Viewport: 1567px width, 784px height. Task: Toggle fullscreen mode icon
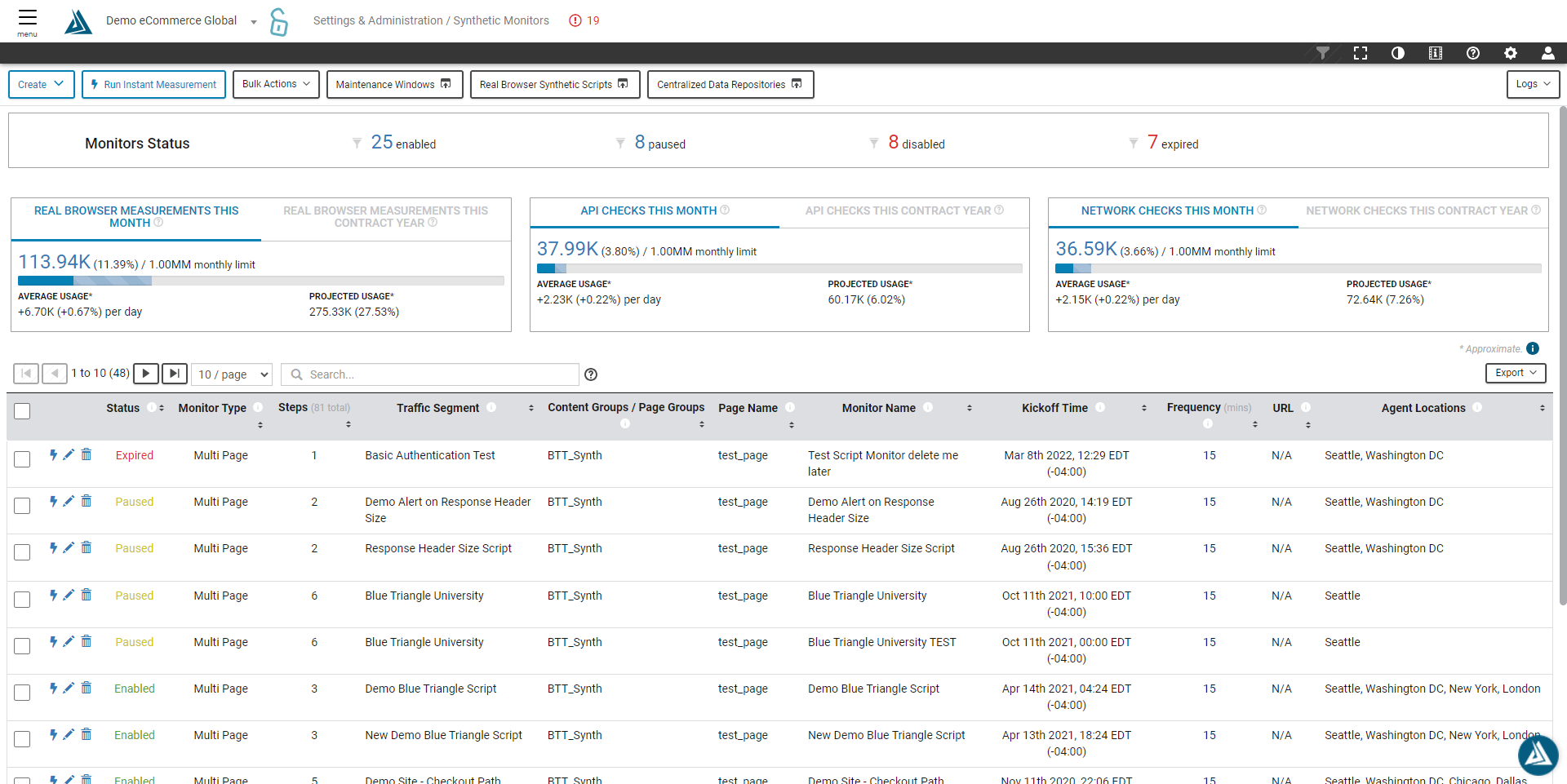click(x=1360, y=53)
